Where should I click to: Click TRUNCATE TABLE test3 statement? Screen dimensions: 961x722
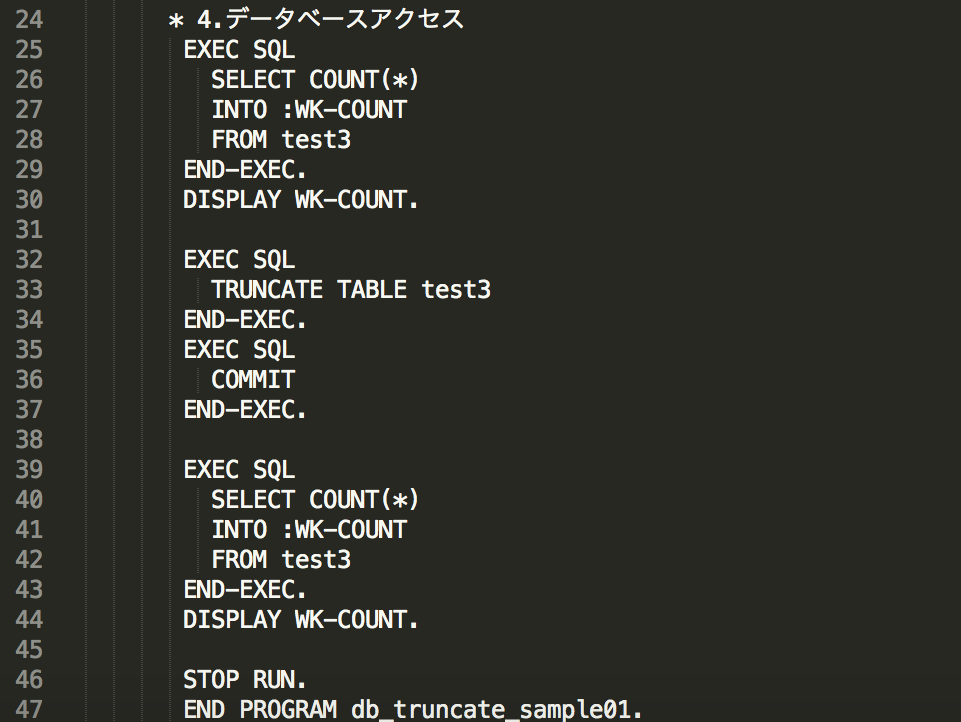(x=351, y=290)
